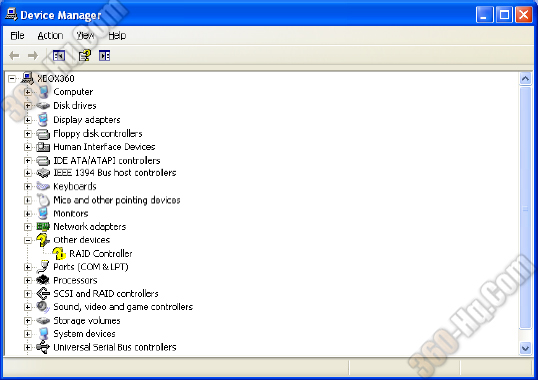538x380 pixels.
Task: Expand the Universal Serial Bus controllers node
Action: pos(28,347)
